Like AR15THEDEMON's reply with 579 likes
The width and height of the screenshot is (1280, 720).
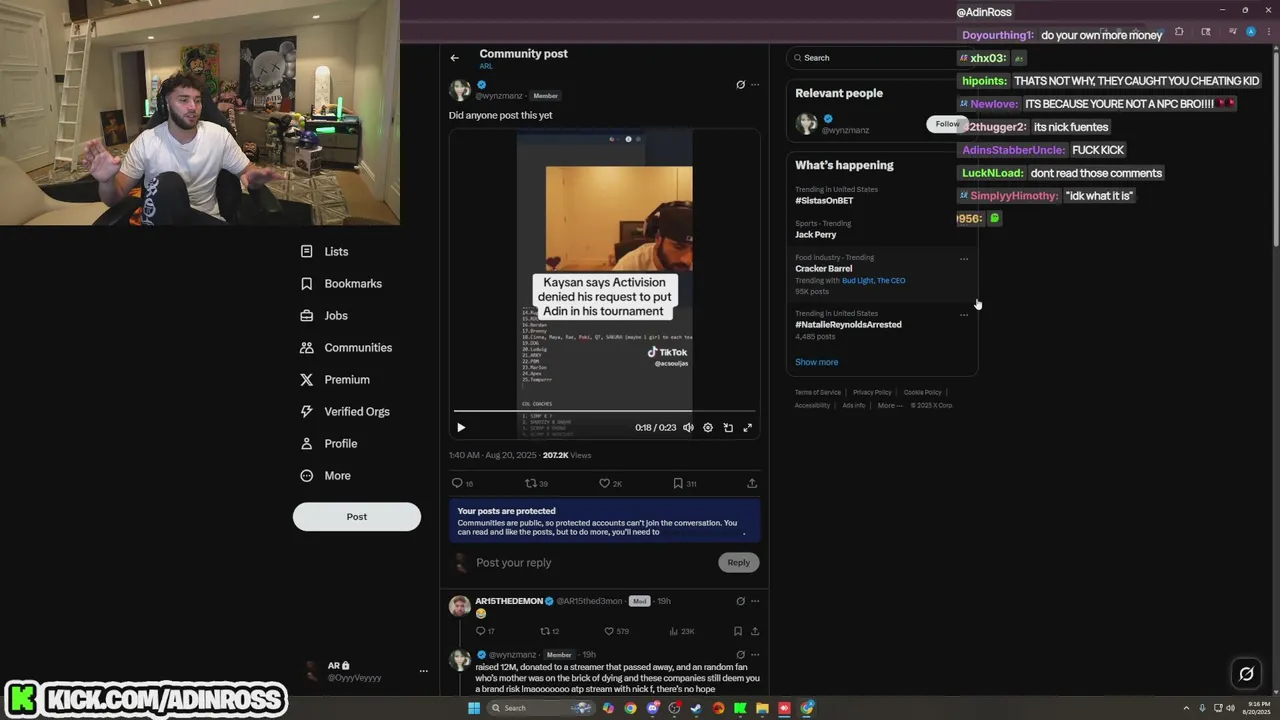616,631
